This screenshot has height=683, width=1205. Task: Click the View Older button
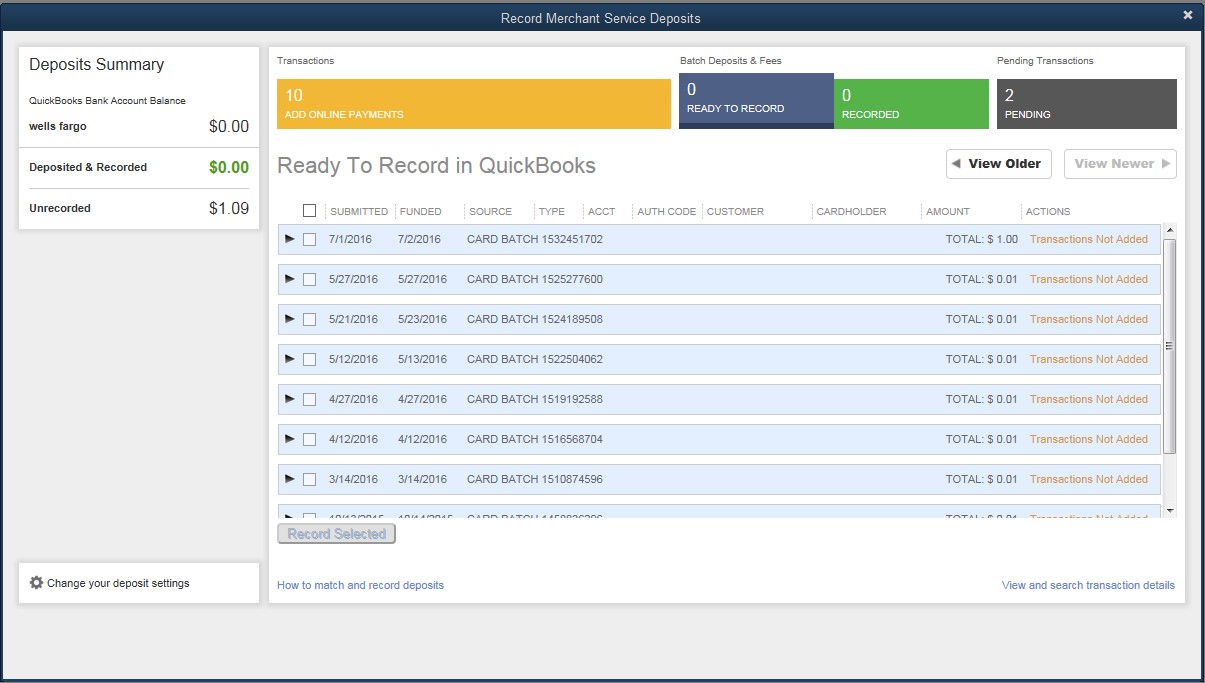point(999,164)
